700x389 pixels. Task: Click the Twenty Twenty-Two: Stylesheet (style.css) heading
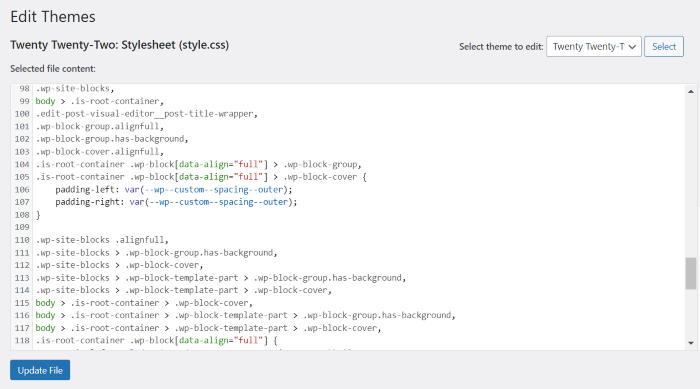click(120, 45)
